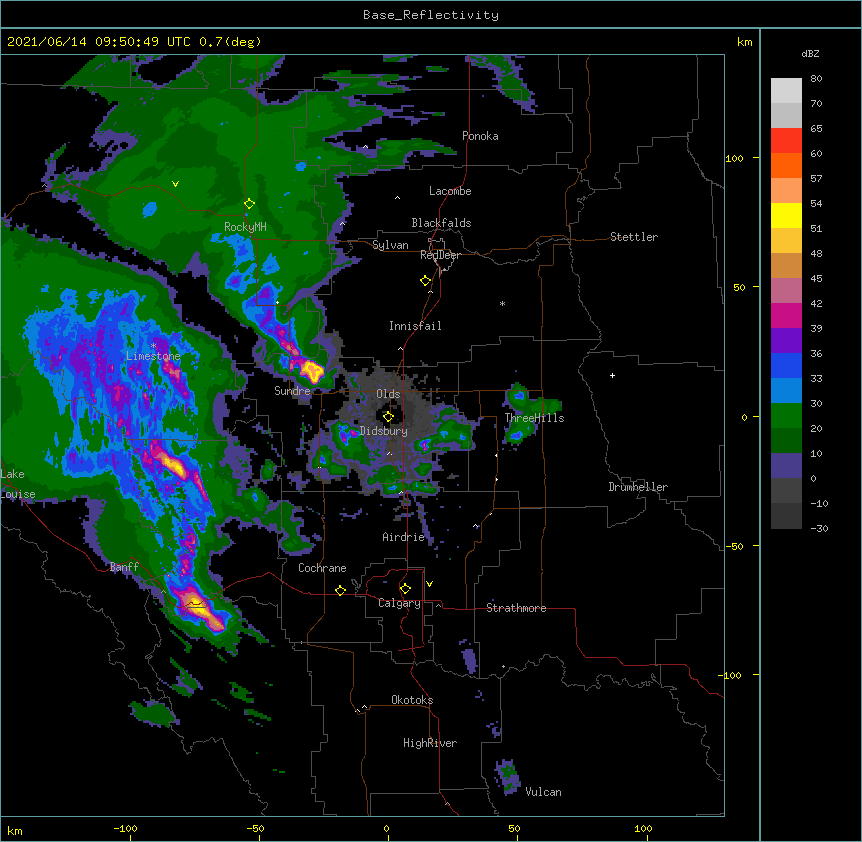This screenshot has height=842, width=862.
Task: Click the Airdrie label
Action: coord(404,537)
